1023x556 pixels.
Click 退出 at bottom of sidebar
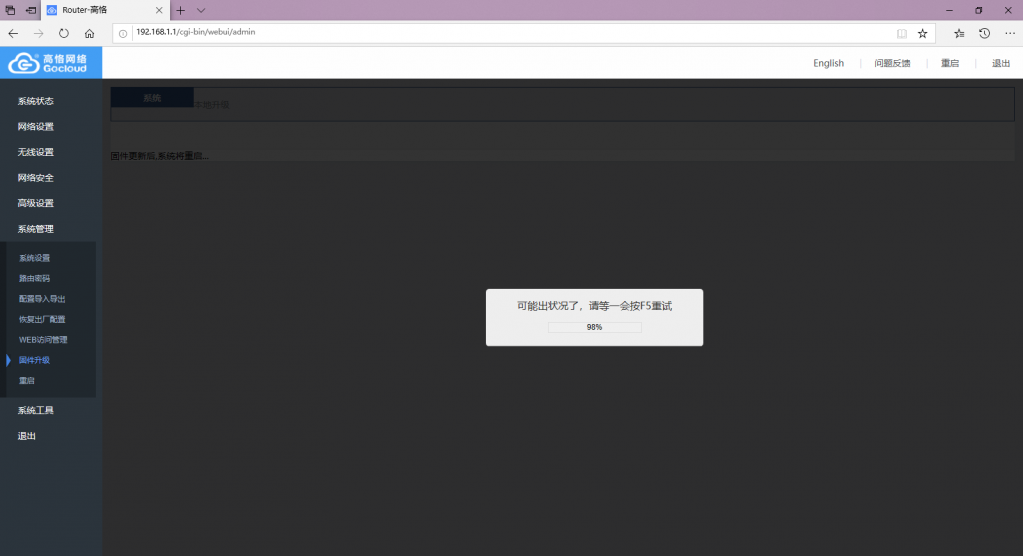coord(27,436)
